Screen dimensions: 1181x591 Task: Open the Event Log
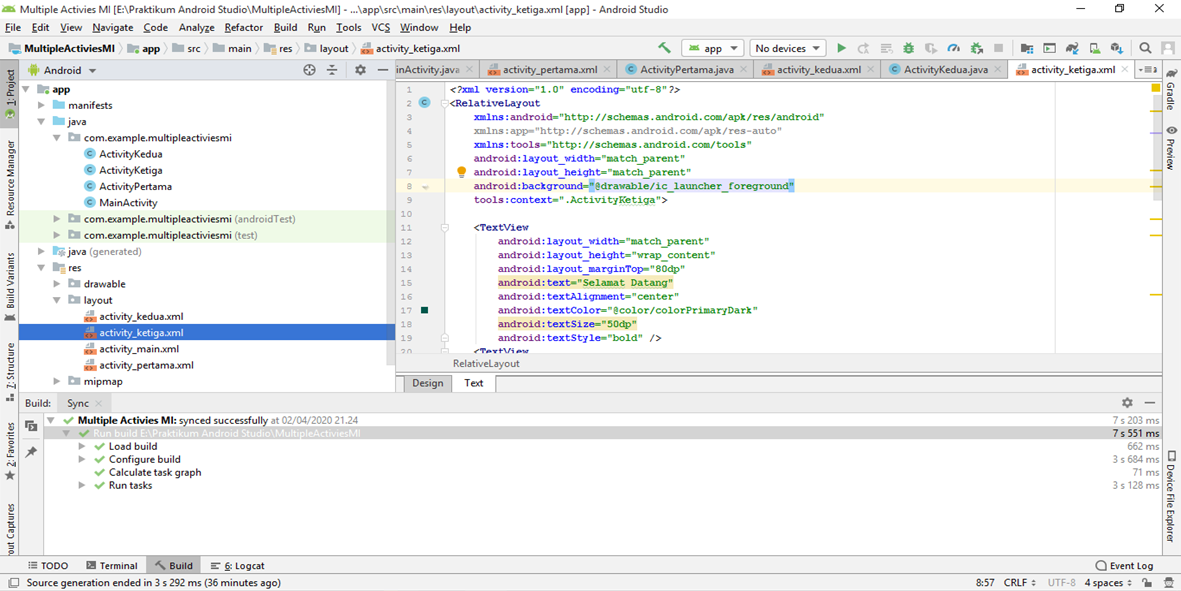(x=1124, y=565)
